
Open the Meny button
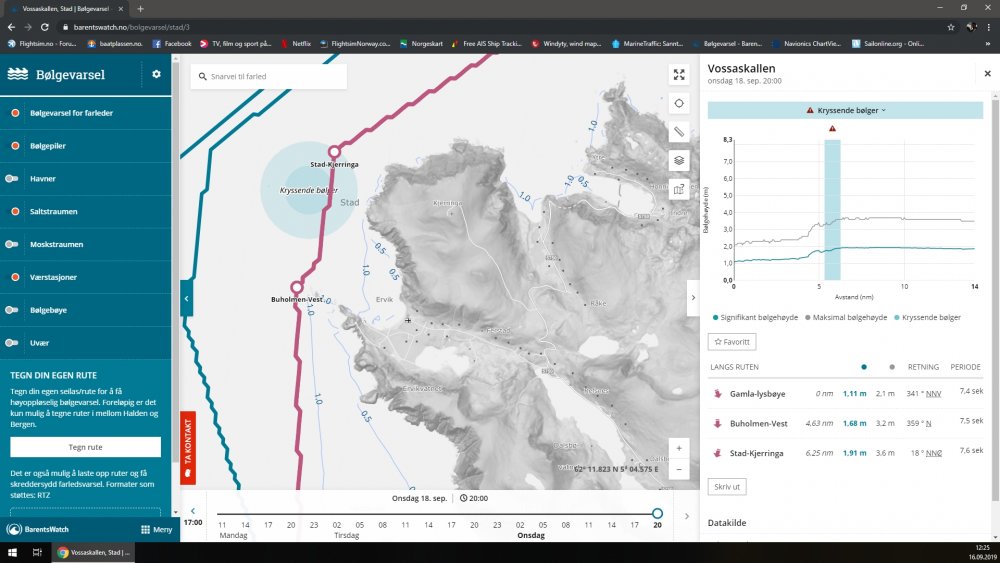[156, 529]
